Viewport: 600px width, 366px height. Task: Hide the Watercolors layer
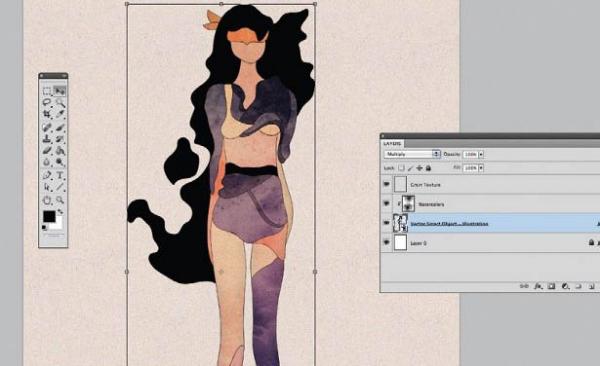click(x=386, y=204)
